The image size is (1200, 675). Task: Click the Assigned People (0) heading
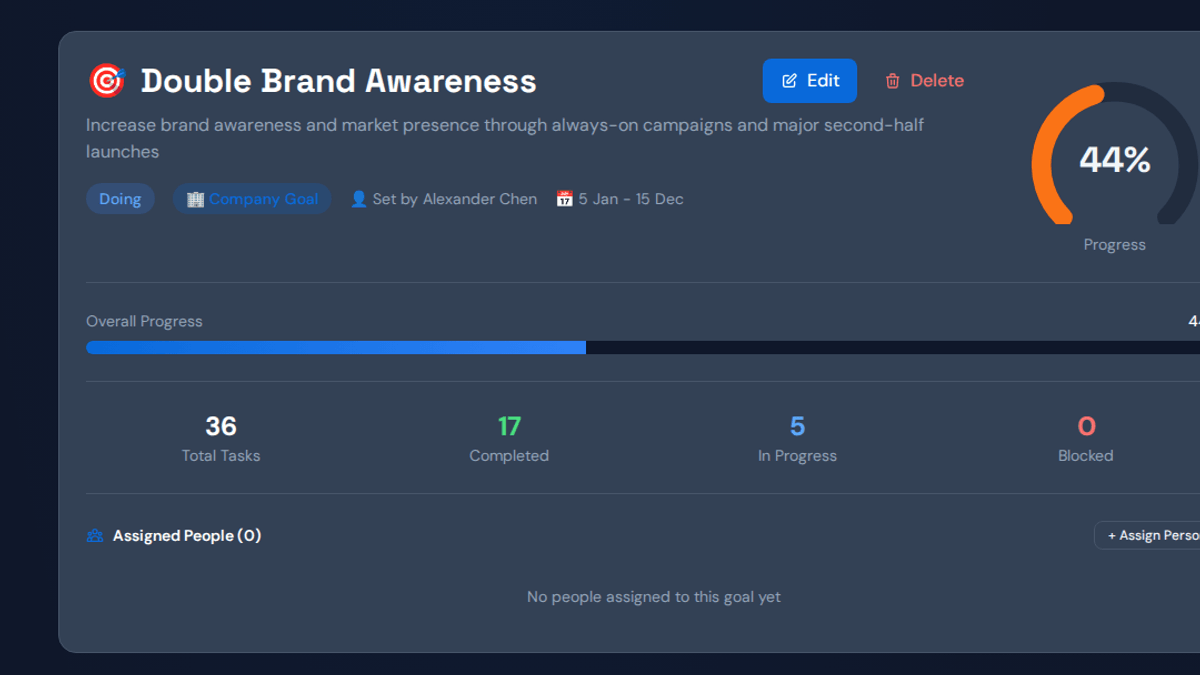click(187, 536)
